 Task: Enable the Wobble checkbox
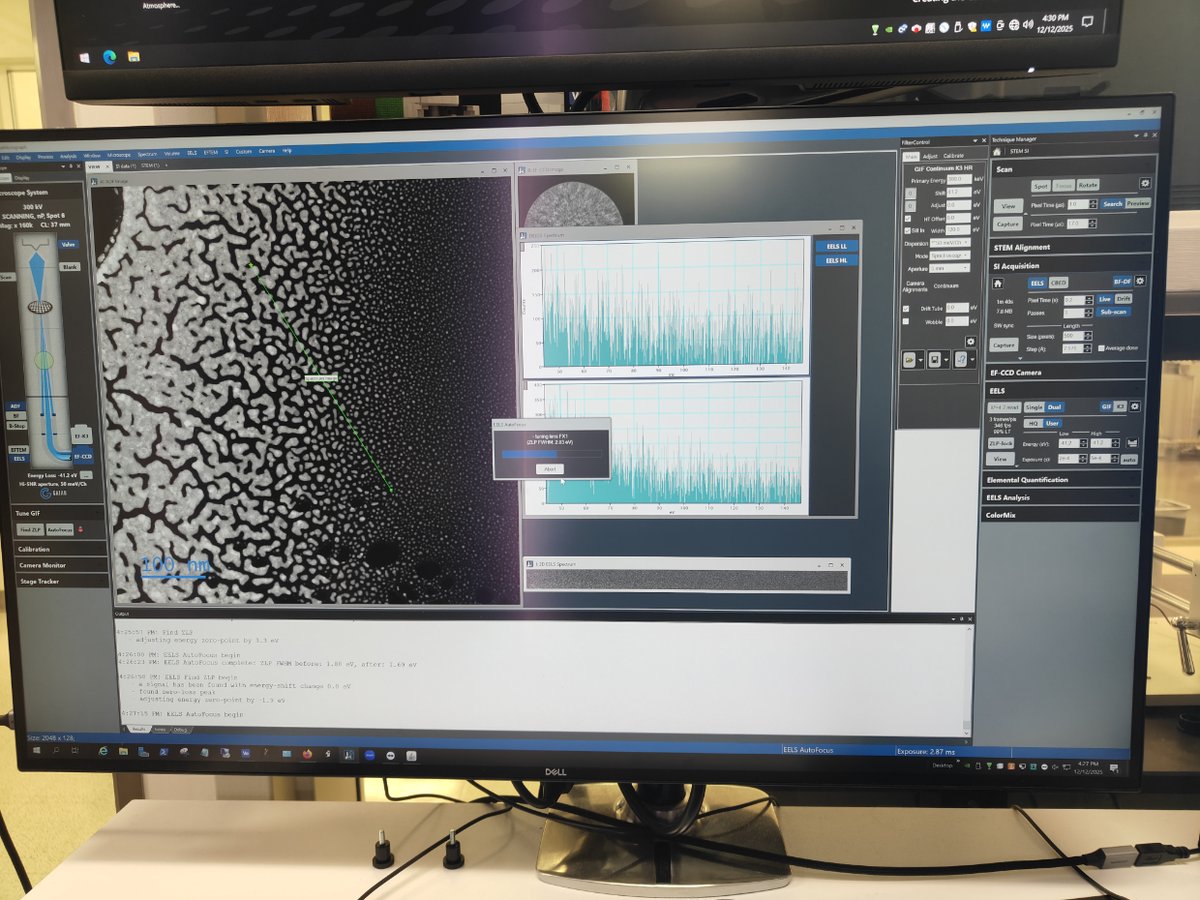point(907,321)
